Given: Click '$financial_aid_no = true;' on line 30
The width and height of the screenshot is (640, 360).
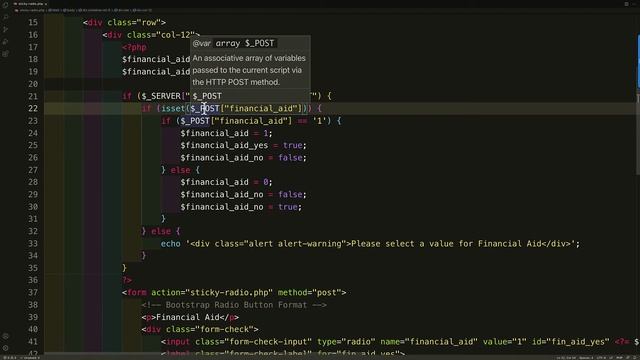Looking at the screenshot, I should click(x=241, y=207).
